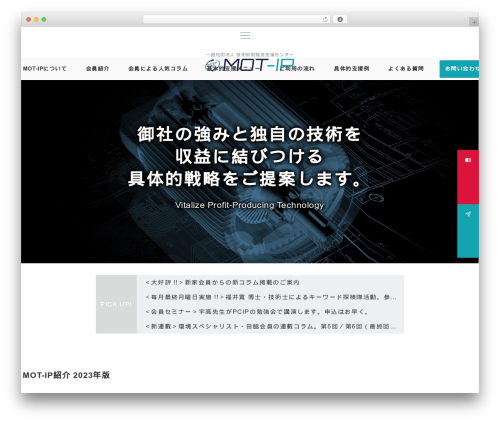Open the <毎月最終月曜日実施!!> keyword activity link
Viewport: 500px width, 423px height.
point(271,297)
